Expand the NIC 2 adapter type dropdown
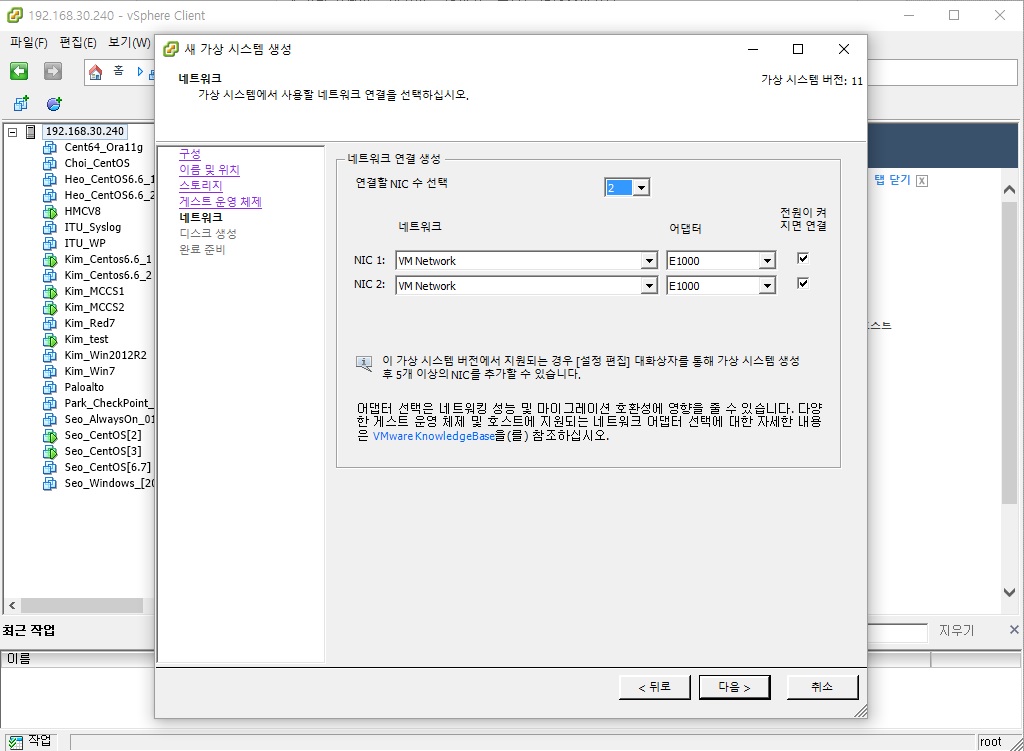Viewport: 1024px width, 751px height. [x=767, y=286]
